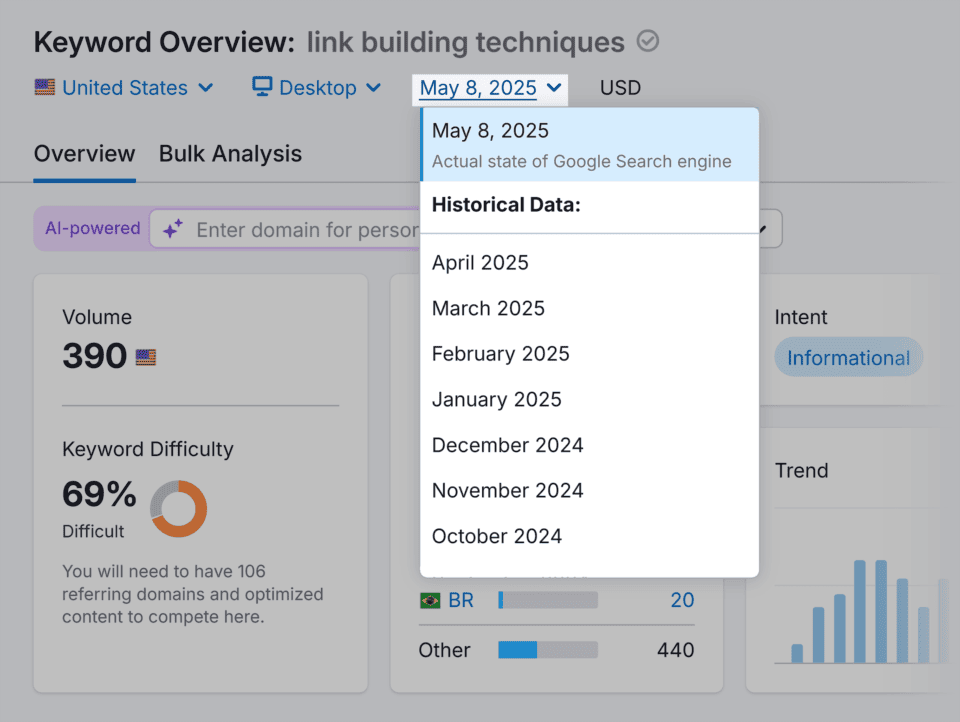Click the Keyword Difficulty donut gauge
960x722 pixels.
pos(178,511)
